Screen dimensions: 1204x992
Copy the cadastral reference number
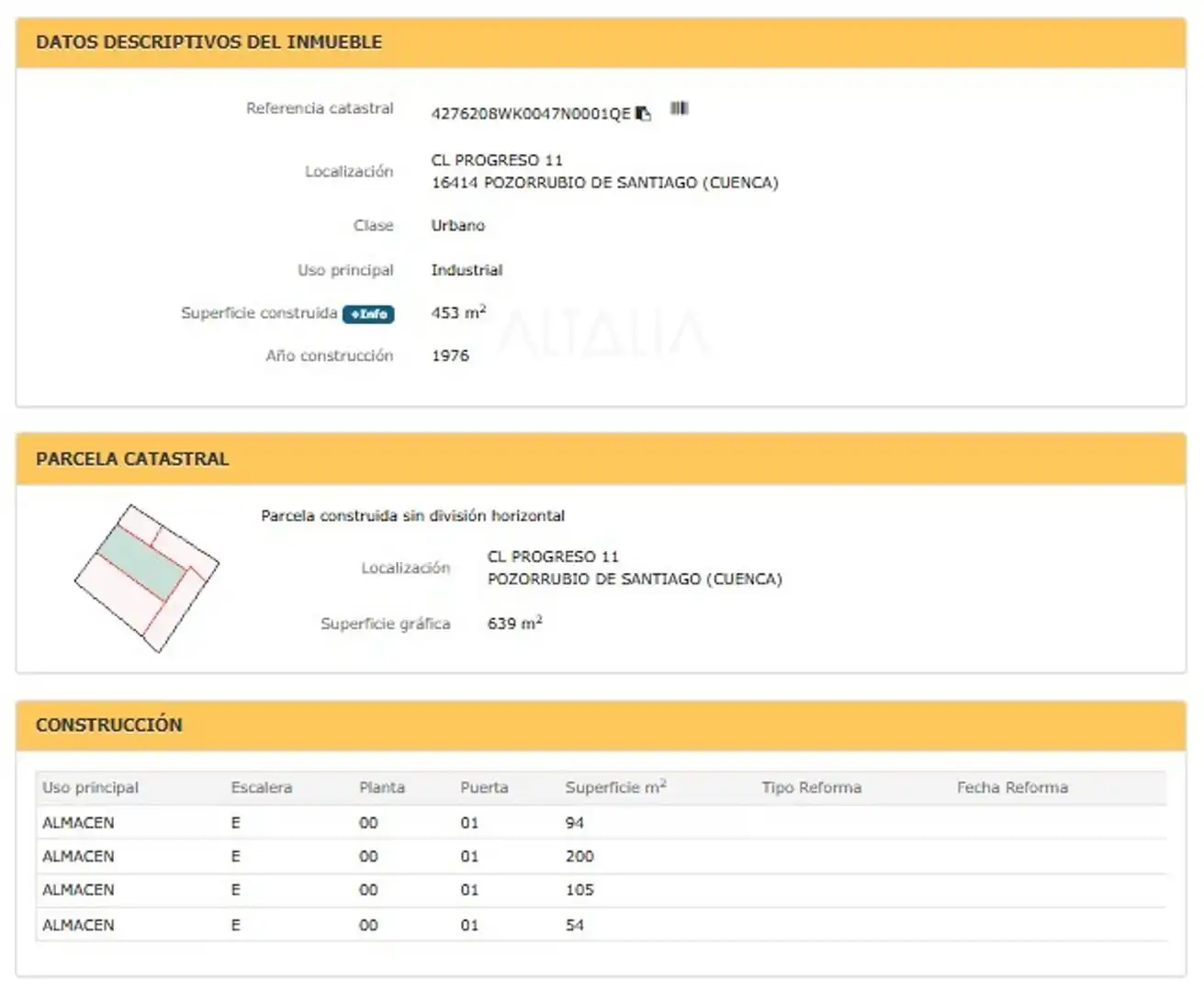click(643, 113)
